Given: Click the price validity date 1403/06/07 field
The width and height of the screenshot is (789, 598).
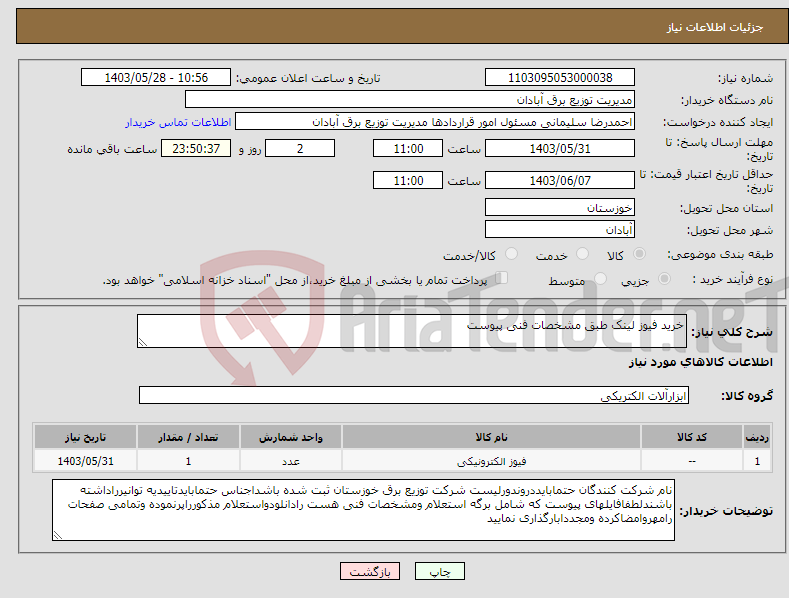Looking at the screenshot, I should tap(560, 180).
